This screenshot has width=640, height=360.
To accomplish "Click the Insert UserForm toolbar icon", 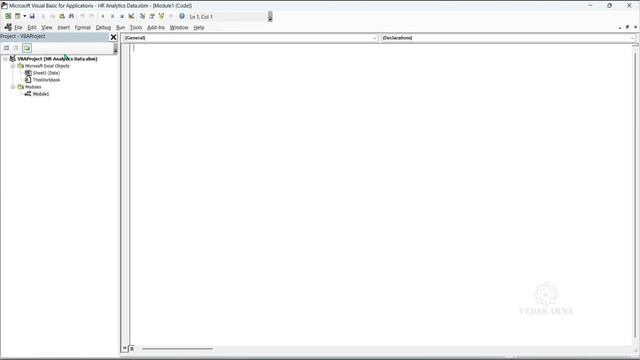I will pos(18,16).
